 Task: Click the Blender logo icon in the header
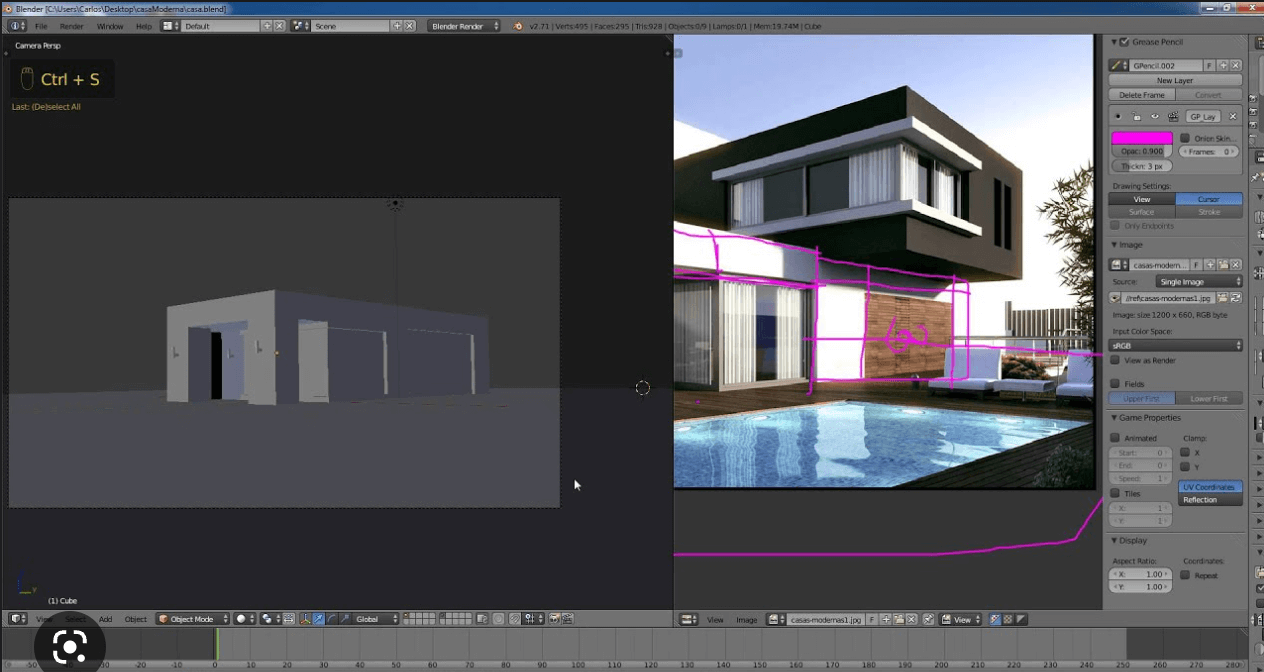520,26
